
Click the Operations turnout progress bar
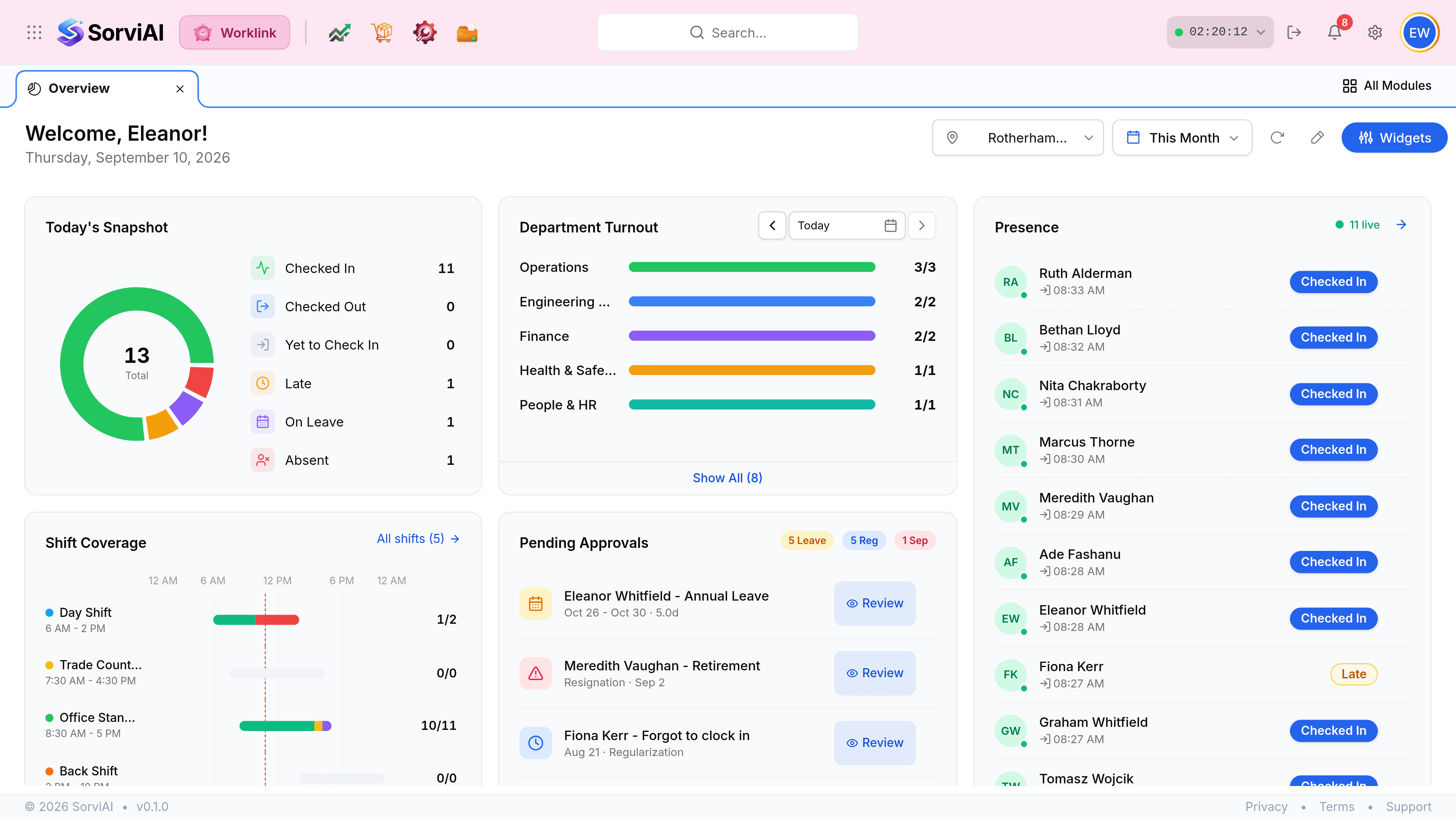(x=752, y=267)
